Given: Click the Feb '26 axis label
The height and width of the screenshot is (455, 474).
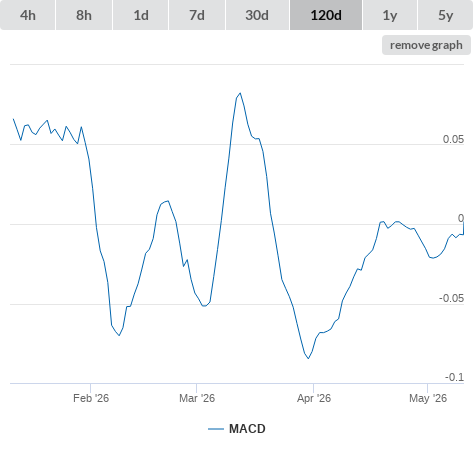Looking at the screenshot, I should [91, 398].
